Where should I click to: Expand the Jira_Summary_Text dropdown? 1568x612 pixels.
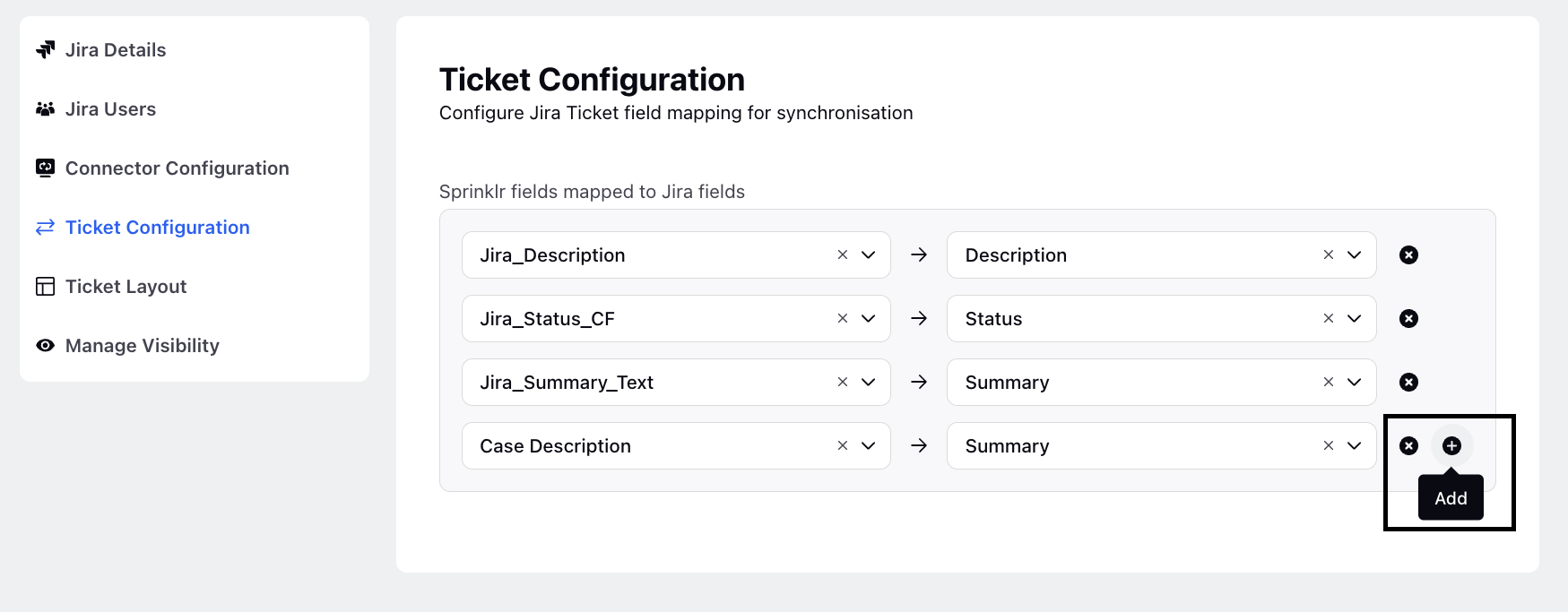(869, 383)
